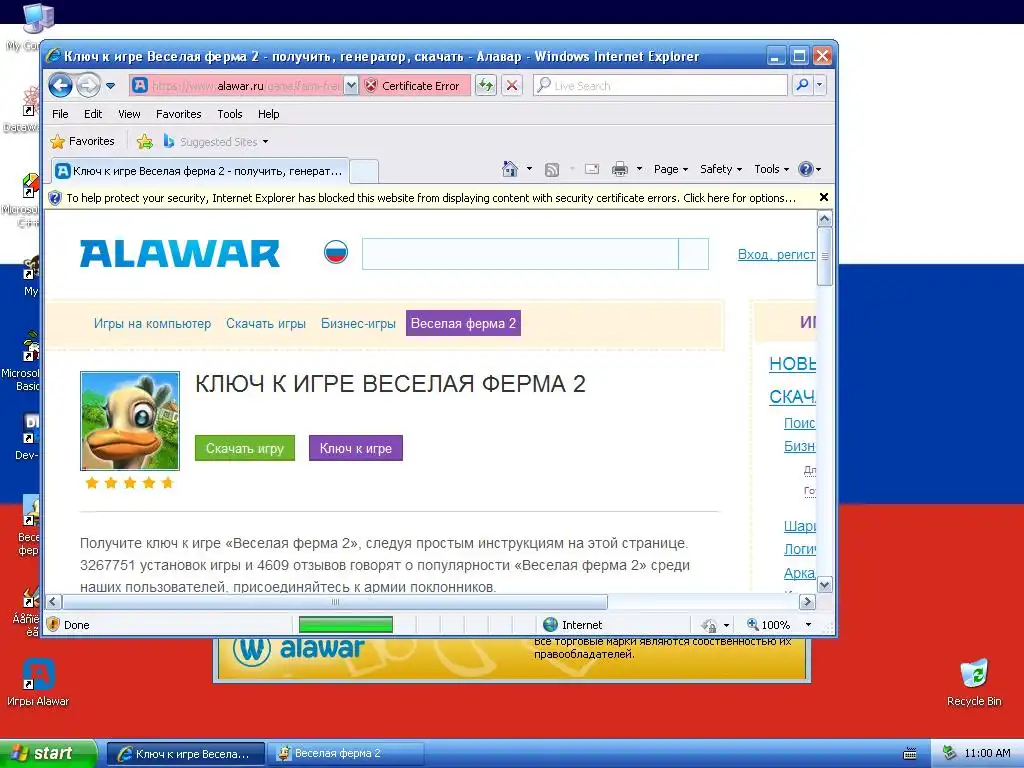Open the Recycle Bin desktop icon
This screenshot has width=1024, height=768.
point(974,682)
